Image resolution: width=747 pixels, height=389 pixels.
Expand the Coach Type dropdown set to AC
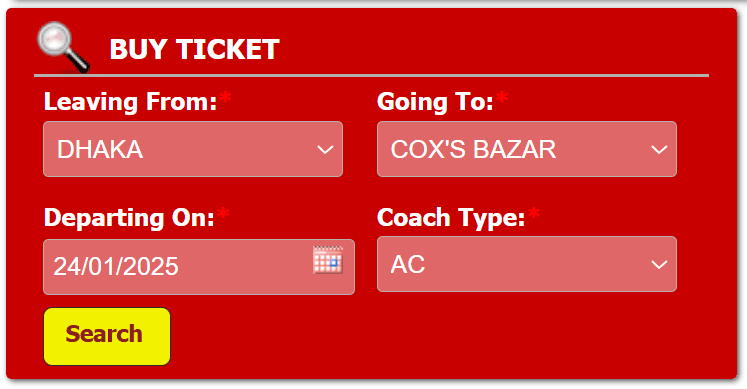(527, 264)
